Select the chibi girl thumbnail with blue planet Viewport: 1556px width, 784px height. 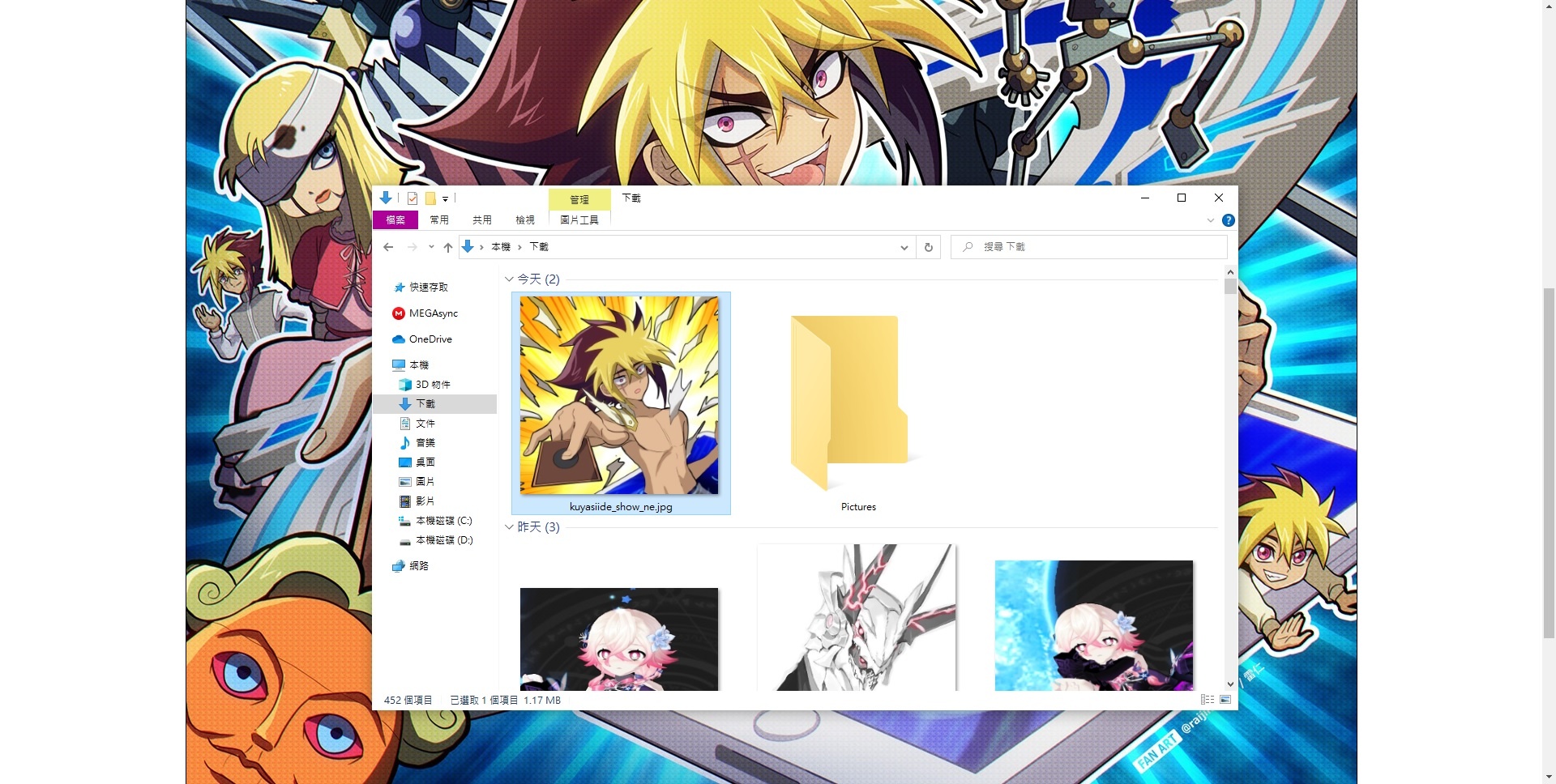point(1094,625)
